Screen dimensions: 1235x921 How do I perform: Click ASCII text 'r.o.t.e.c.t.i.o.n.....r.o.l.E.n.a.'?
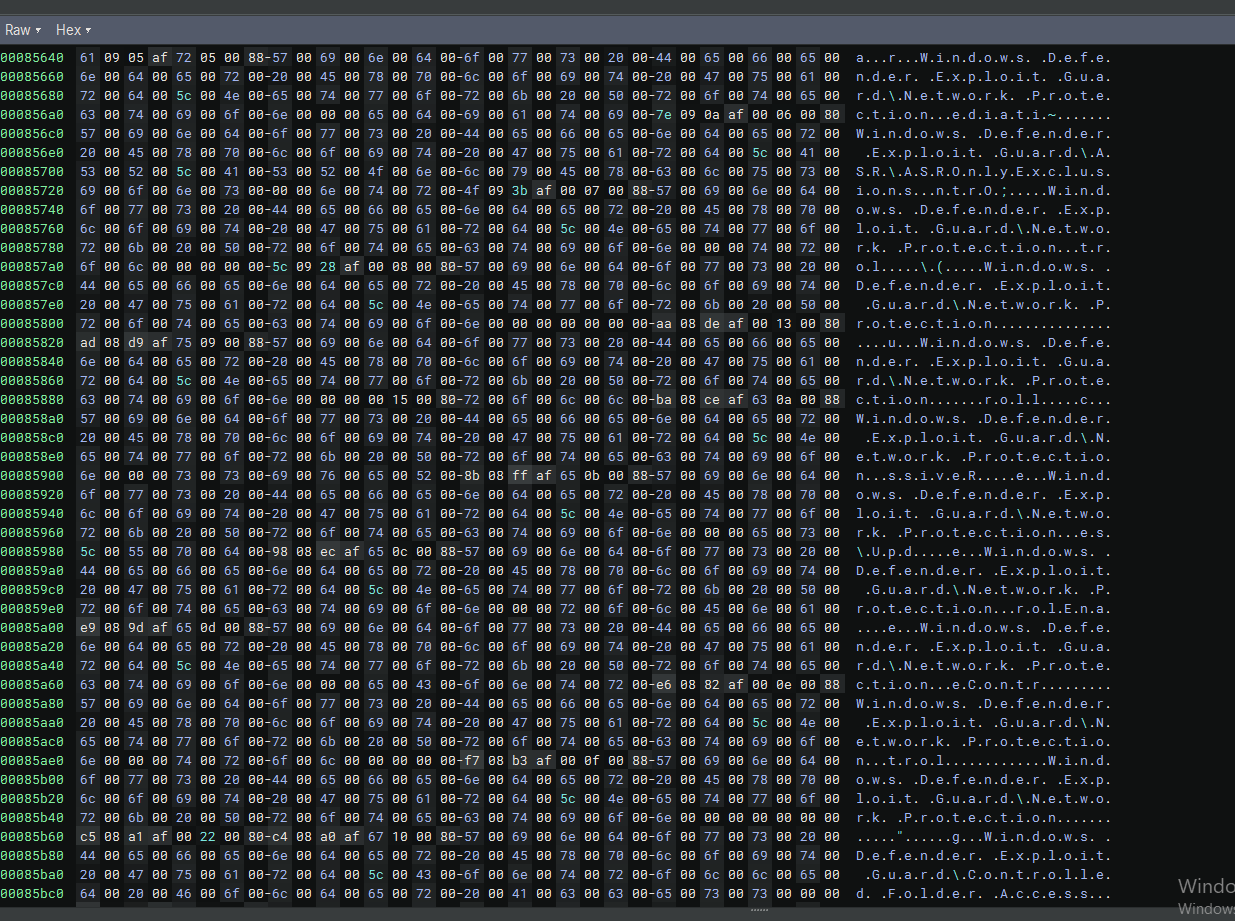(x=983, y=608)
